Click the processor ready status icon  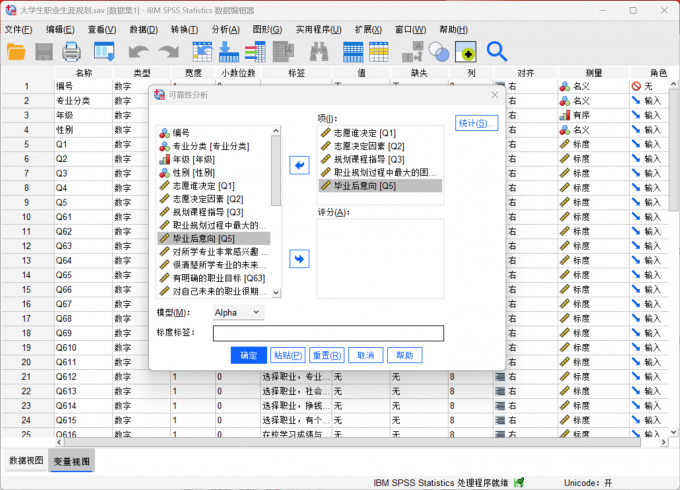pyautogui.click(x=519, y=482)
